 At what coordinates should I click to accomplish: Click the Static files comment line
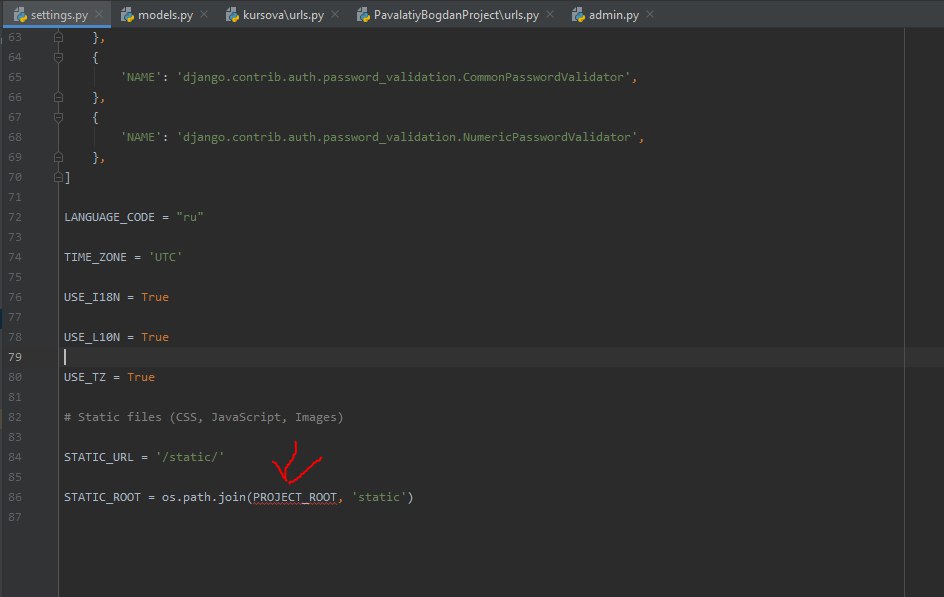coord(203,417)
